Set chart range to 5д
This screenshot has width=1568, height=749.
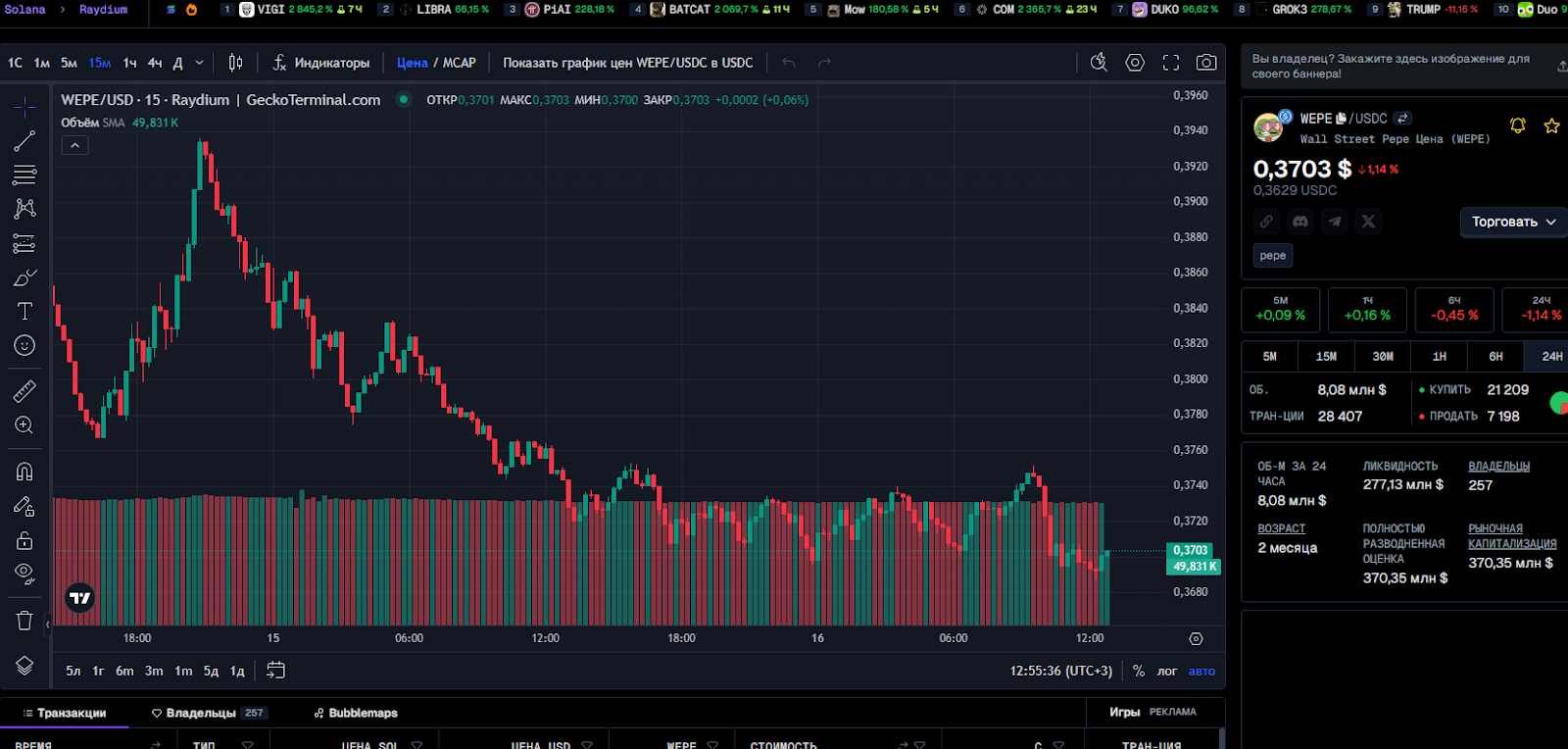pyautogui.click(x=211, y=672)
